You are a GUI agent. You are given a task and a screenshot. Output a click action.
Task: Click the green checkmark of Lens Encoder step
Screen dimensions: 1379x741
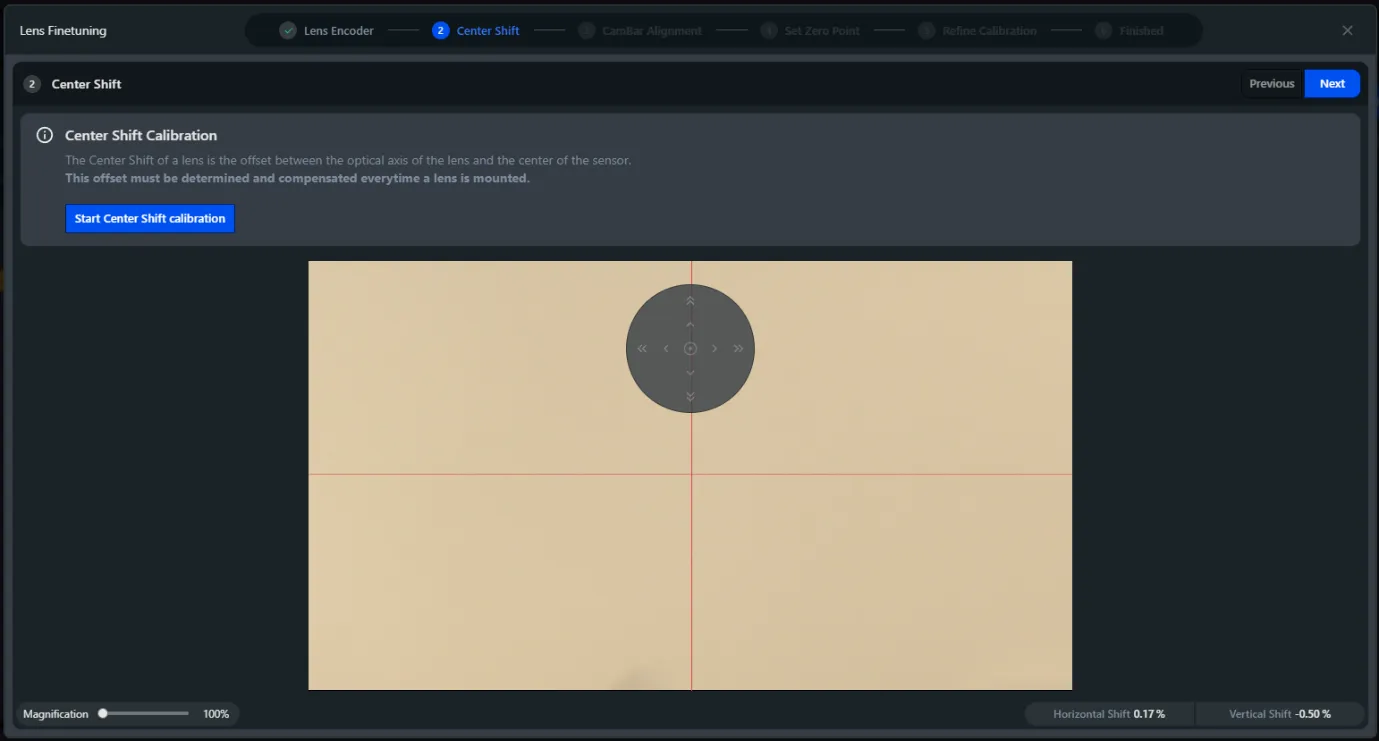pyautogui.click(x=288, y=30)
